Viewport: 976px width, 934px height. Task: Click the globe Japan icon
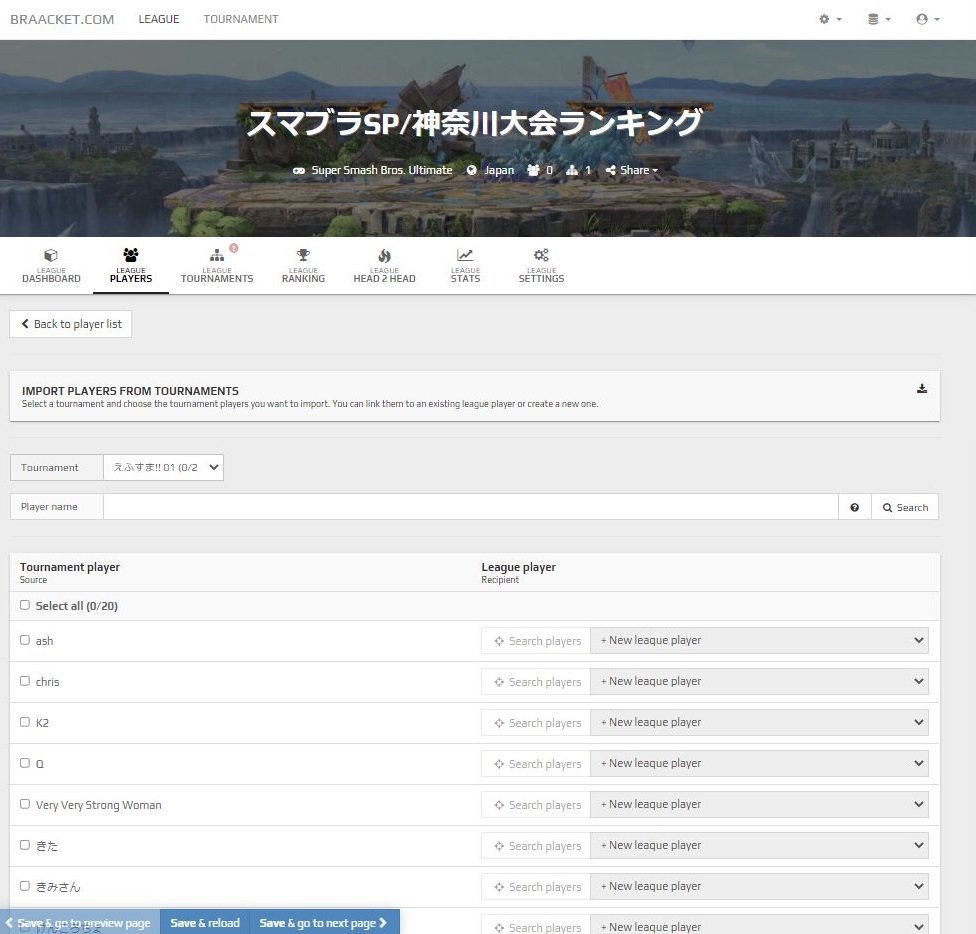tap(472, 170)
